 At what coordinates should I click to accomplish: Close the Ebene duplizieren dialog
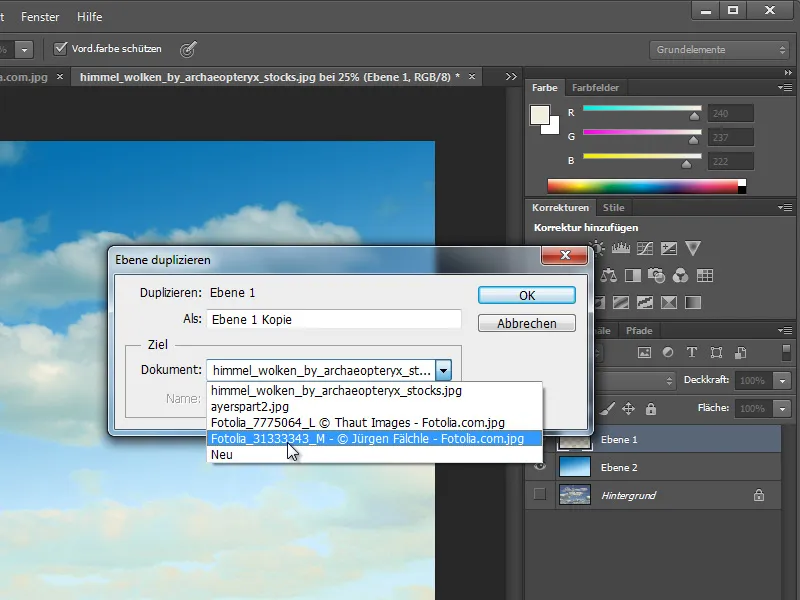tap(565, 255)
